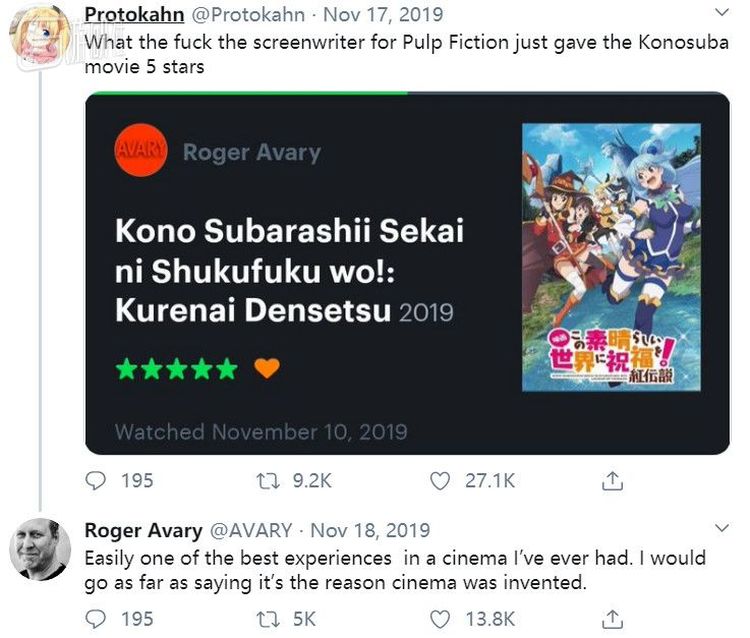The height and width of the screenshot is (638, 750).
Task: Click Roger Avary's profile photo
Action: coord(40,549)
